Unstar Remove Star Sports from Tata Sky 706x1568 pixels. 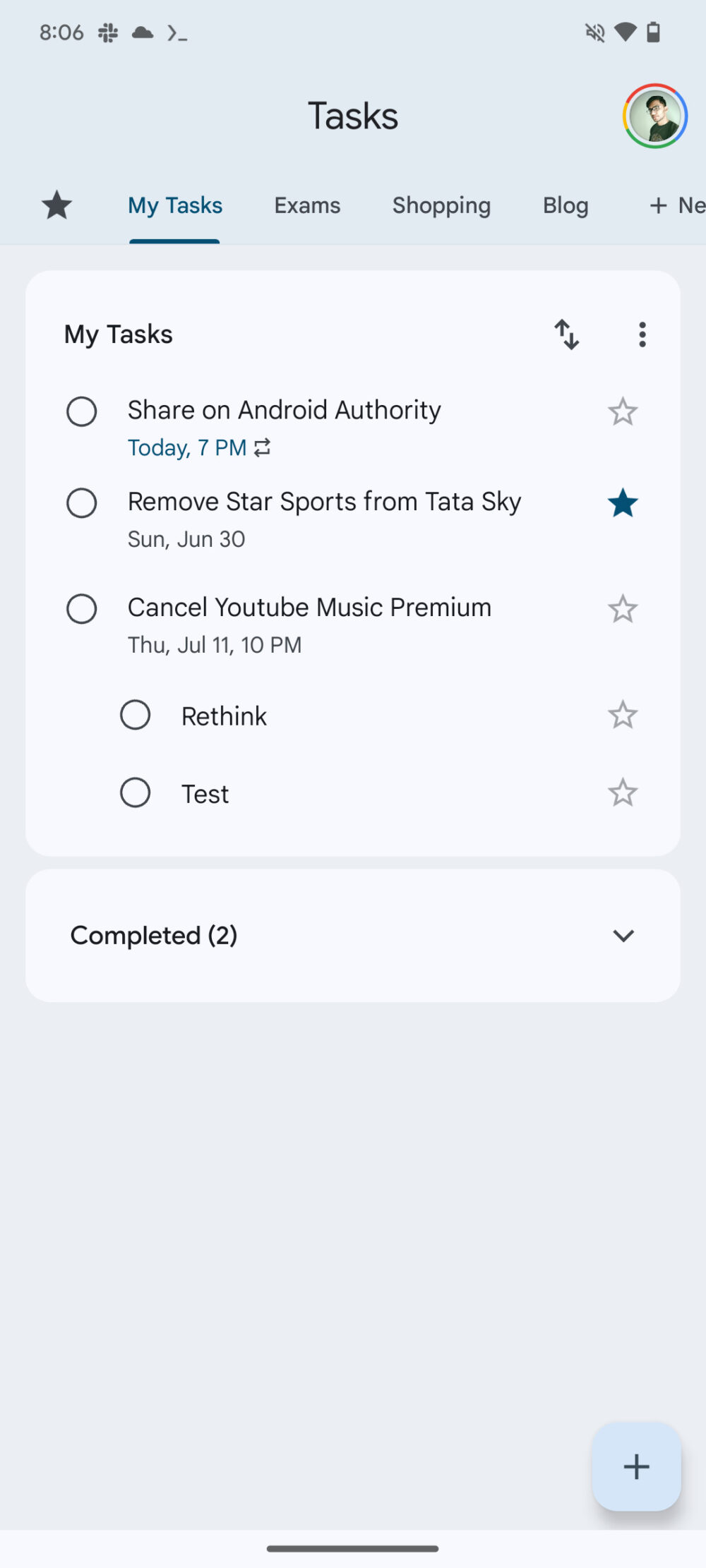622,504
